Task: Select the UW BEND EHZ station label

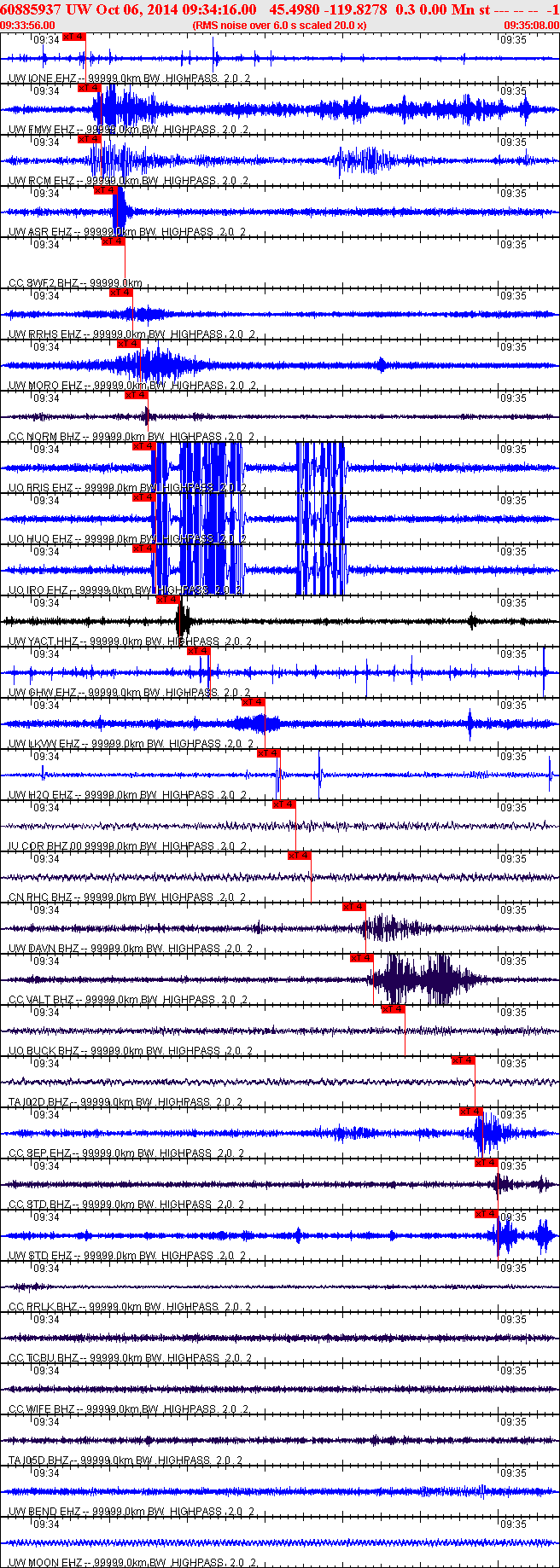Action: 44,1512
